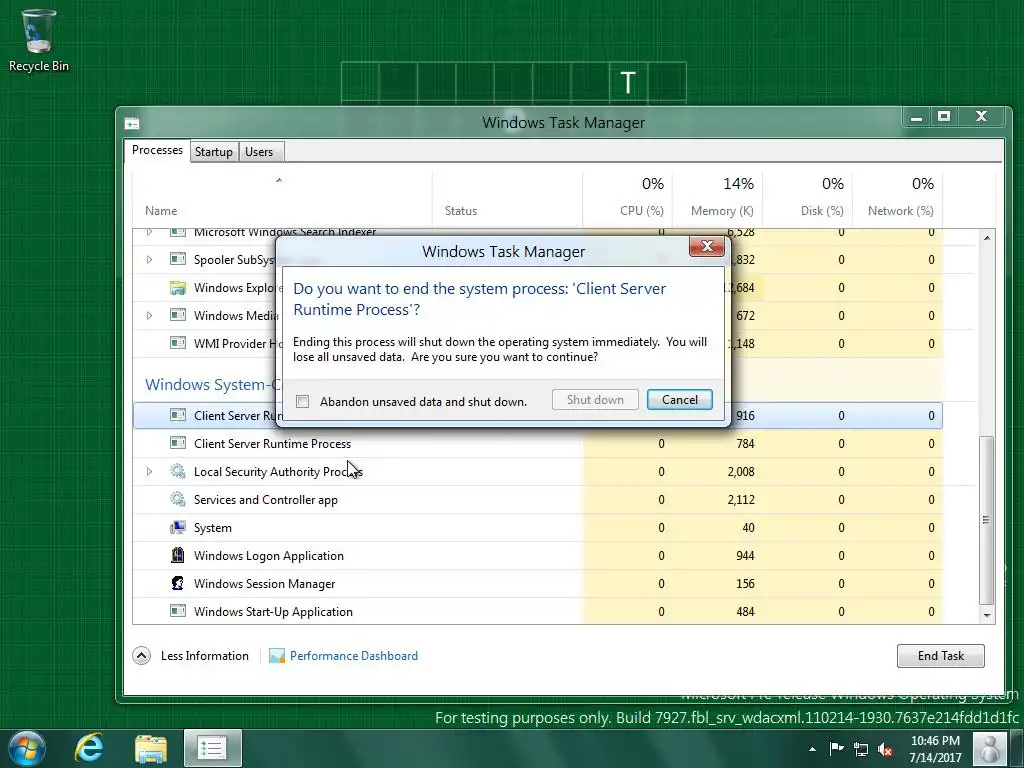Click the Windows Start orb
Viewport: 1024px width, 768px height.
click(x=27, y=748)
